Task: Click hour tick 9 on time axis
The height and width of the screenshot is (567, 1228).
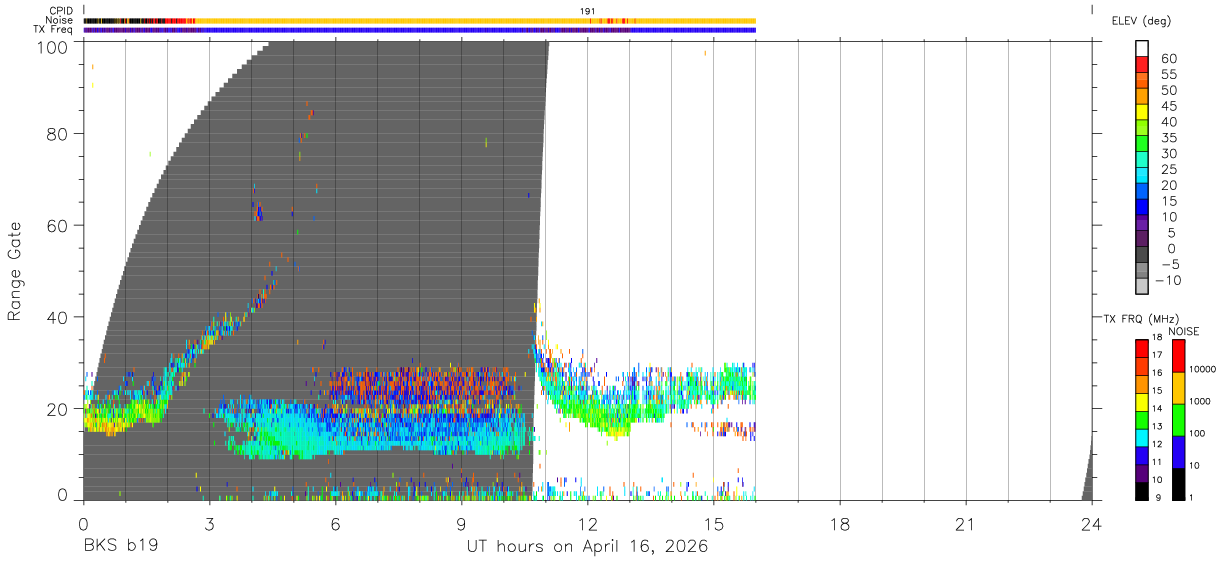Action: [x=461, y=523]
